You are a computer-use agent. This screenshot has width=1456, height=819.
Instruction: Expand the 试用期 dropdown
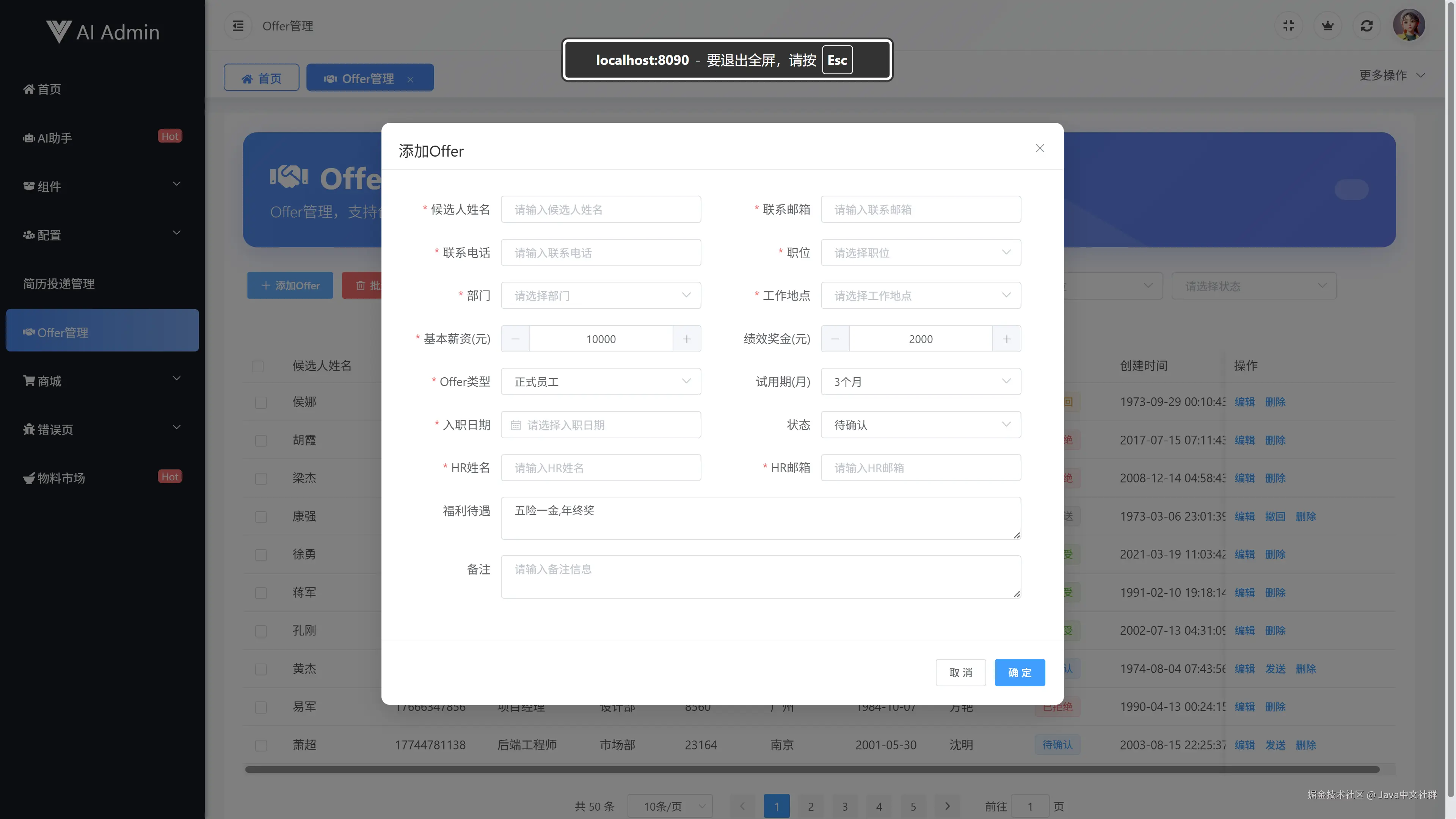[920, 382]
